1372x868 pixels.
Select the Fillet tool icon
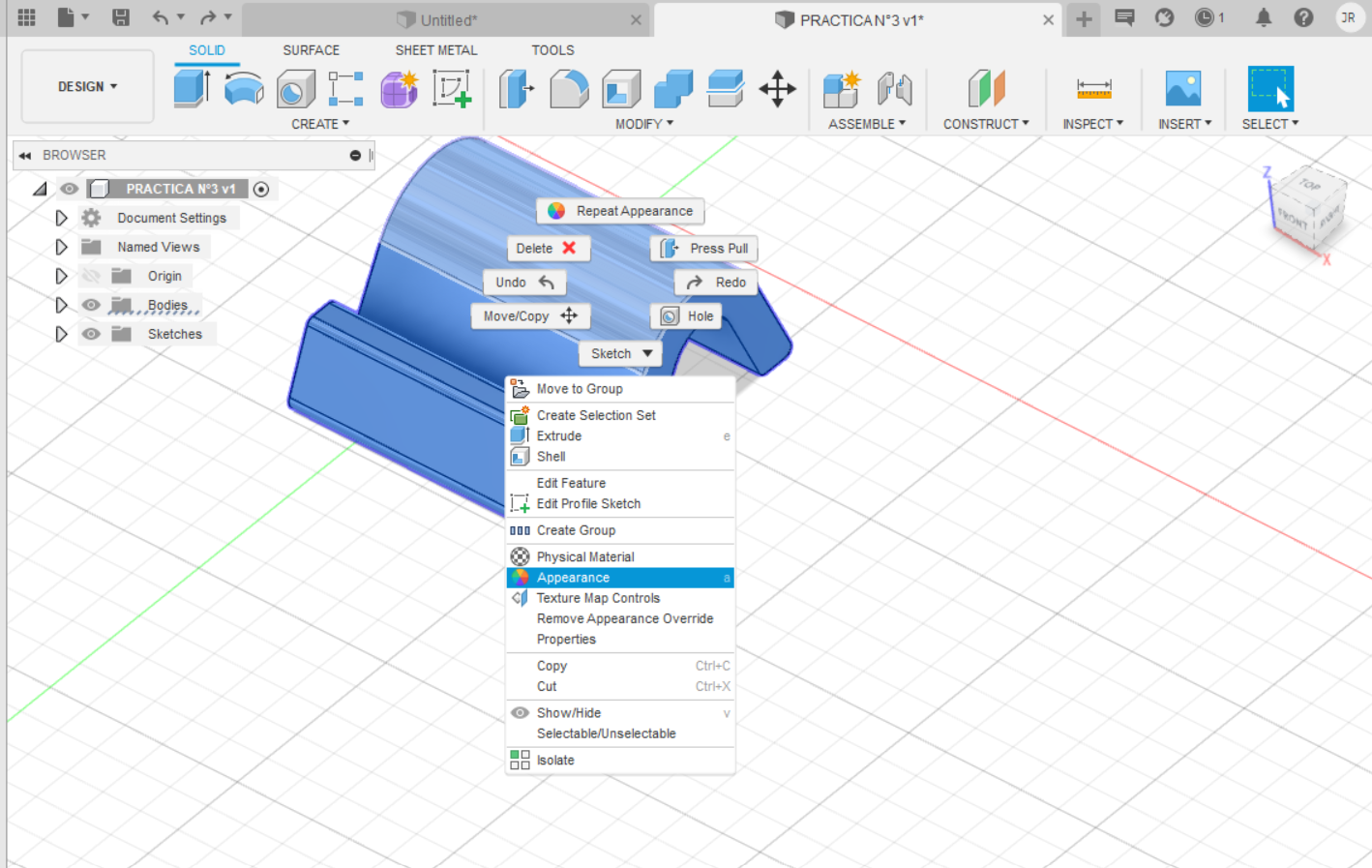coord(569,89)
